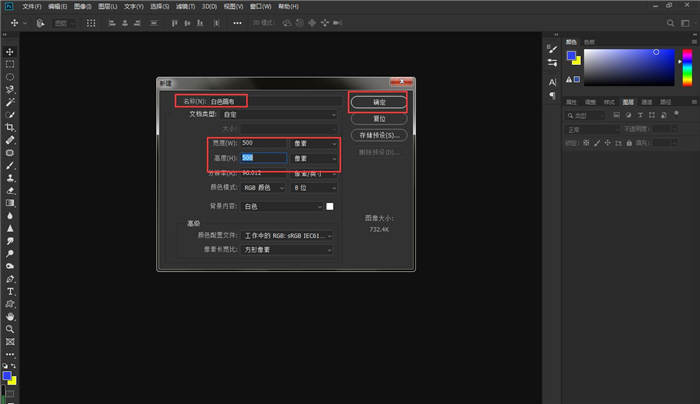Select the Move tool in the toolbar
The image size is (700, 404).
(10, 51)
